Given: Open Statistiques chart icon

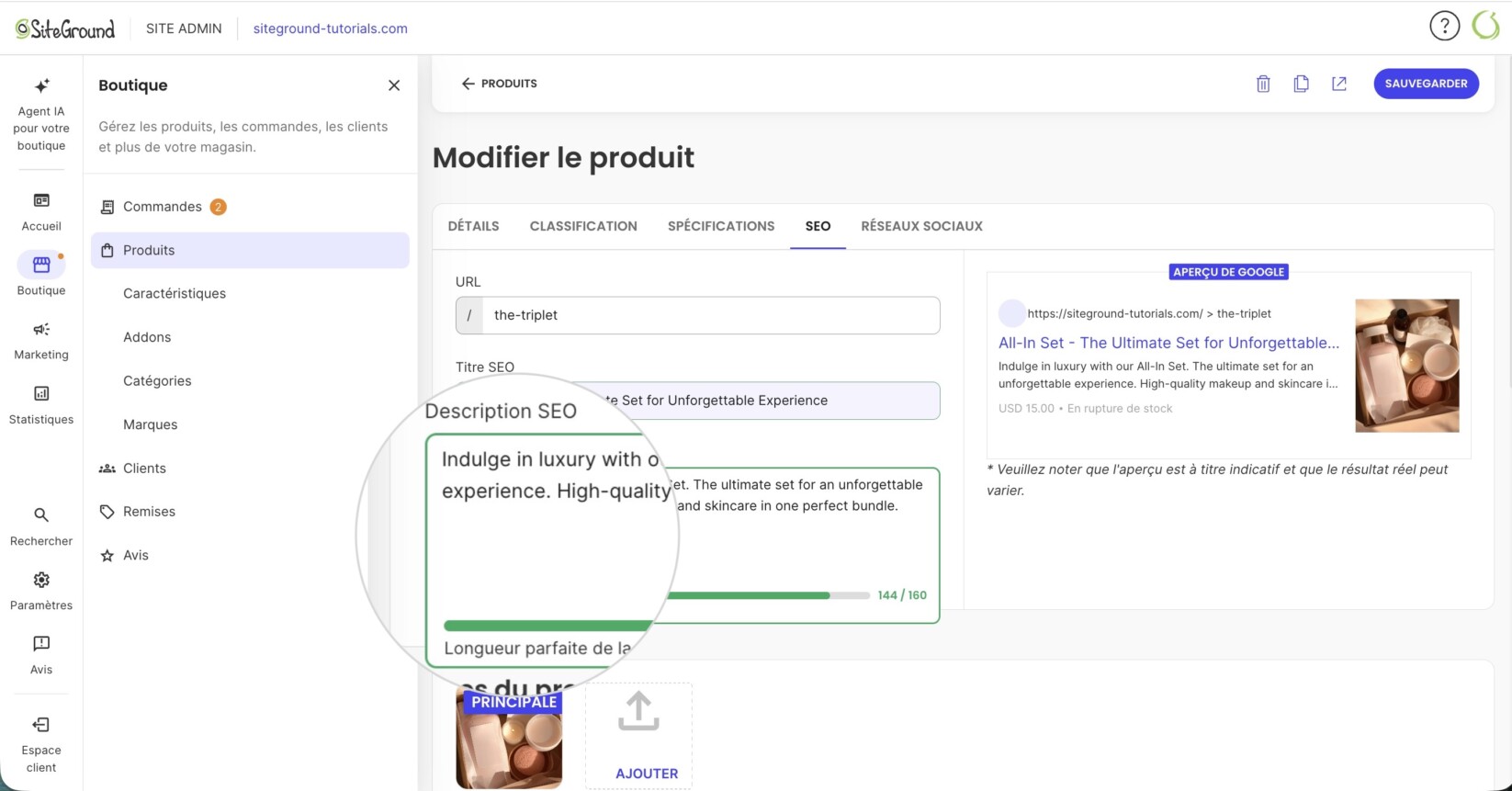Looking at the screenshot, I should [41, 393].
